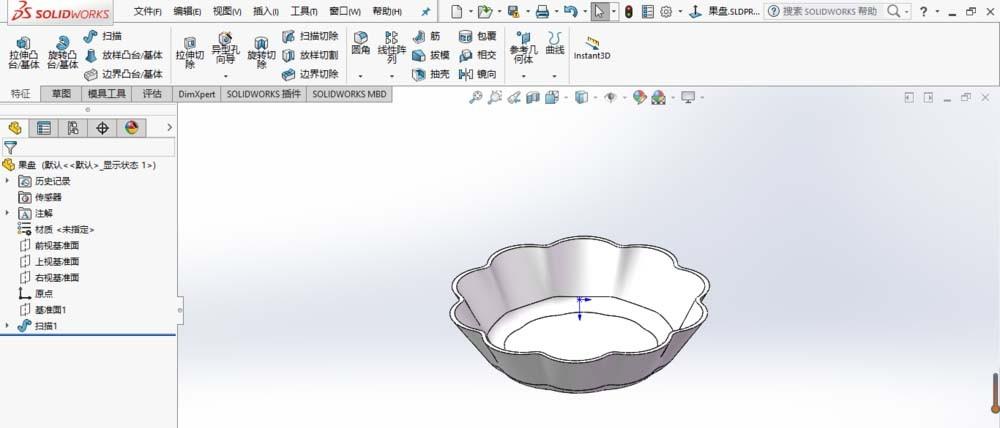Open the options gear icon
Image resolution: width=1000 pixels, height=428 pixels.
click(666, 11)
